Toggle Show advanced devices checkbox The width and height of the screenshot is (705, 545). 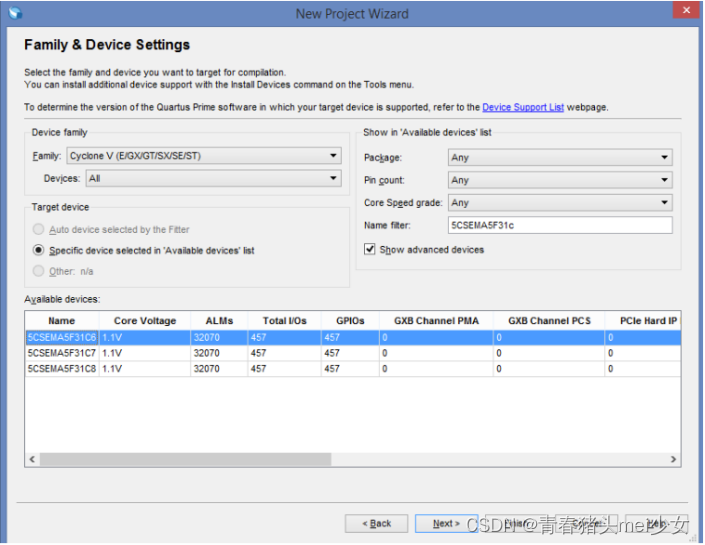370,249
